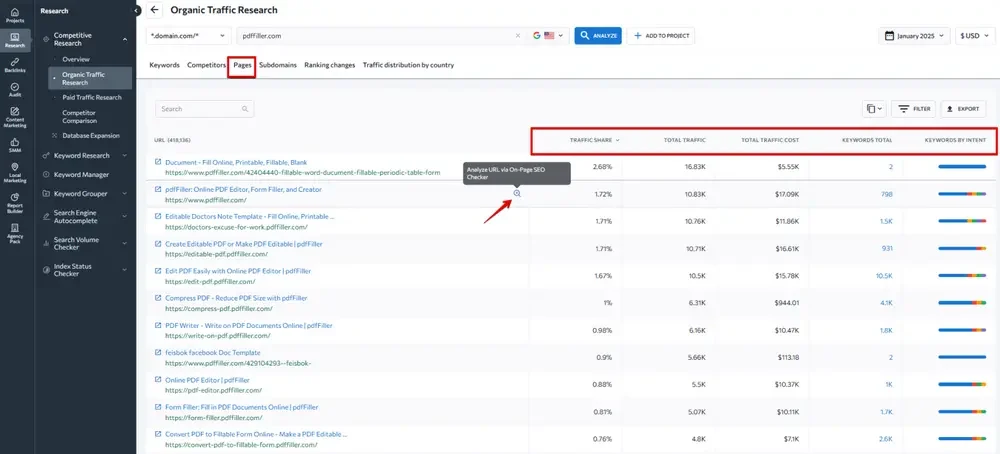Expand the Keyword Research section

point(125,156)
